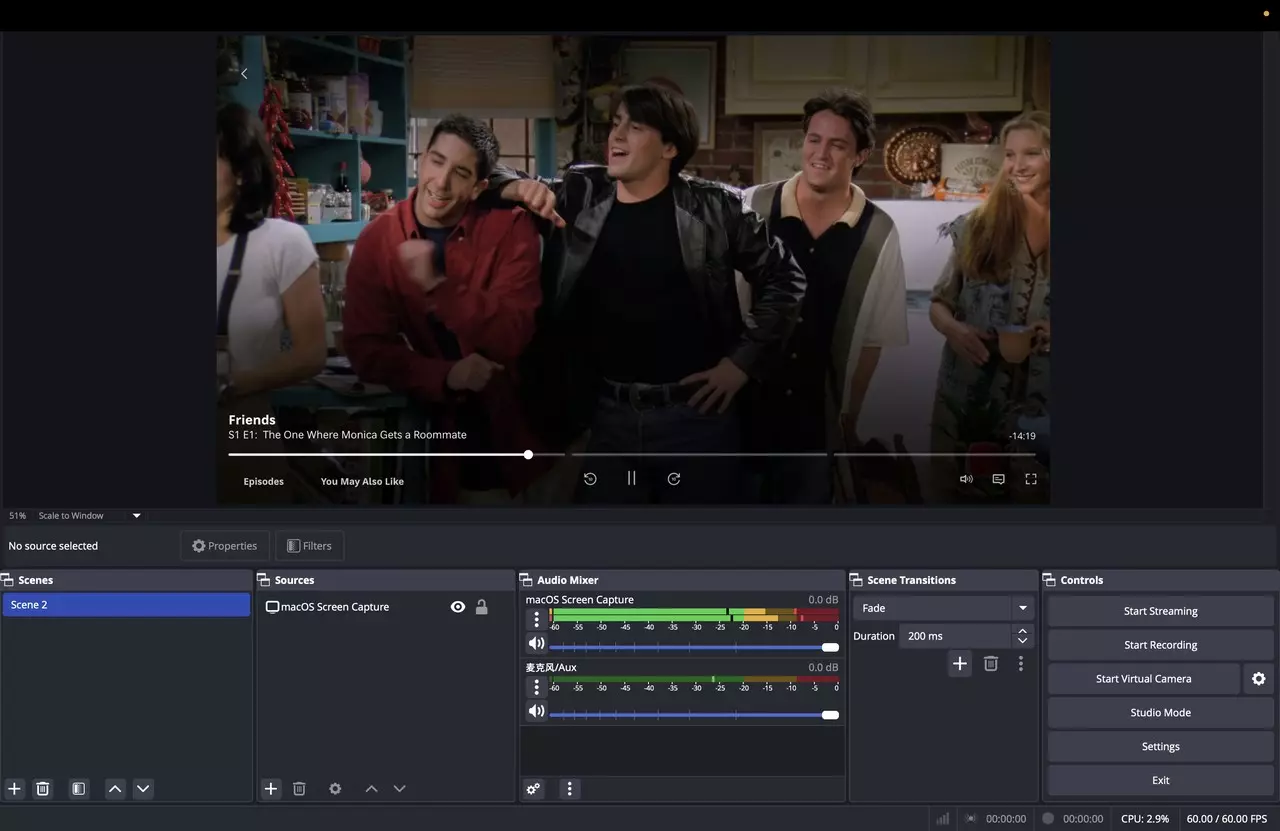Click the player volume speaker icon
The width and height of the screenshot is (1280, 831).
pos(966,479)
